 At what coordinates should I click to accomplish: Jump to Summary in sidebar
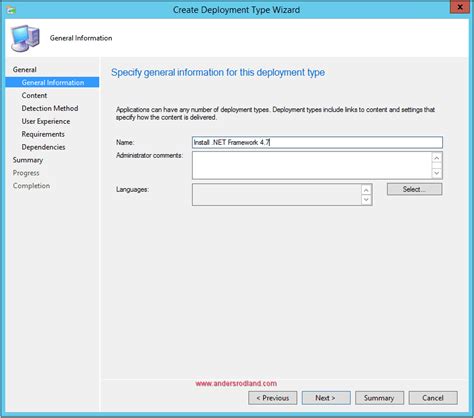pos(28,160)
